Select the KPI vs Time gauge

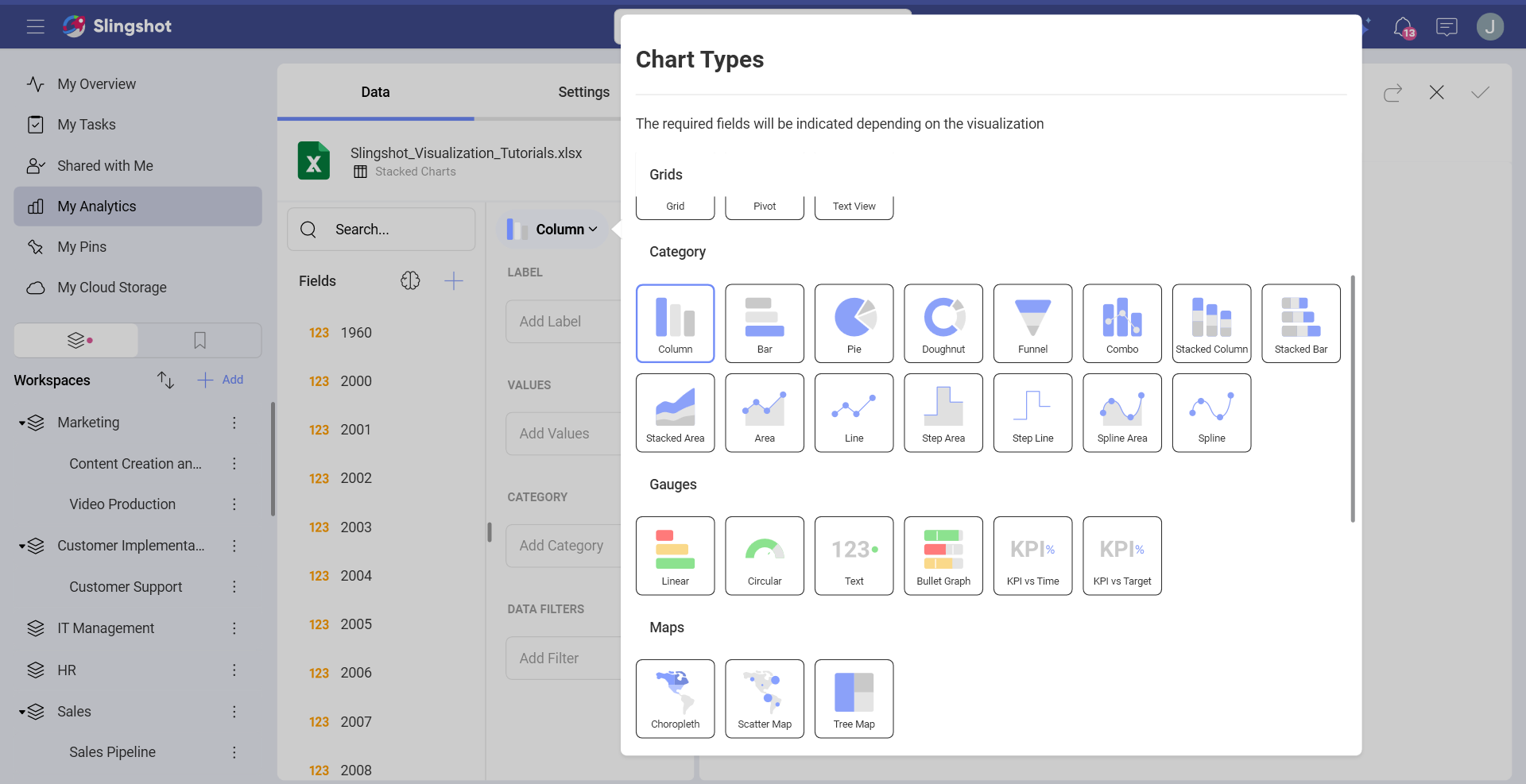point(1032,556)
